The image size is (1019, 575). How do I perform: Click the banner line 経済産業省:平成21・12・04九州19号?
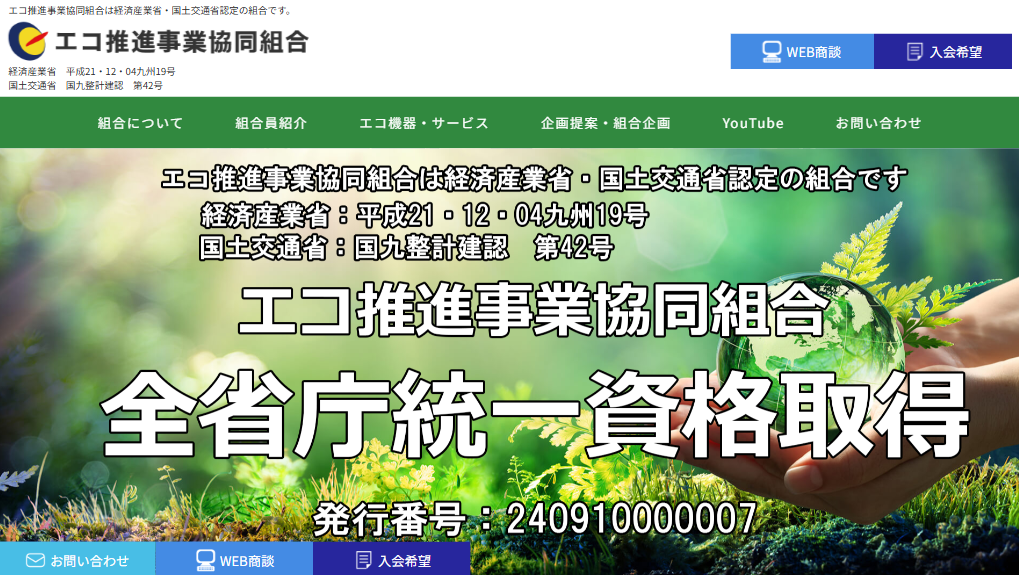(x=424, y=216)
